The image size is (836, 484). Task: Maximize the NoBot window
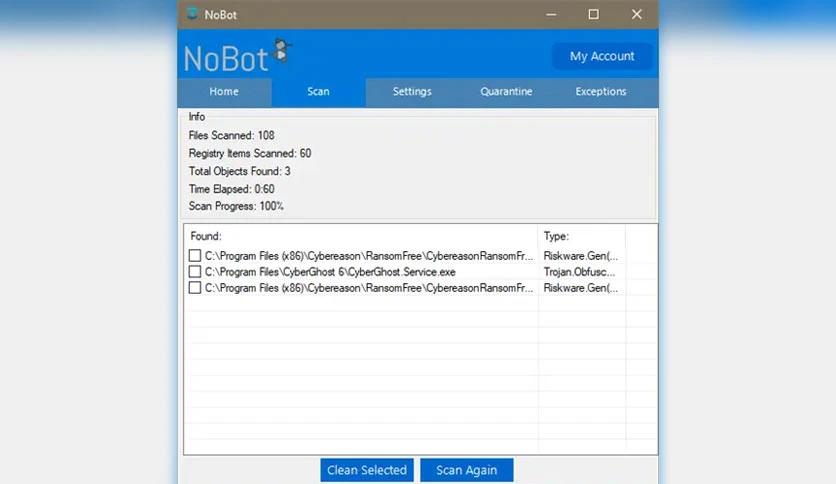(593, 14)
